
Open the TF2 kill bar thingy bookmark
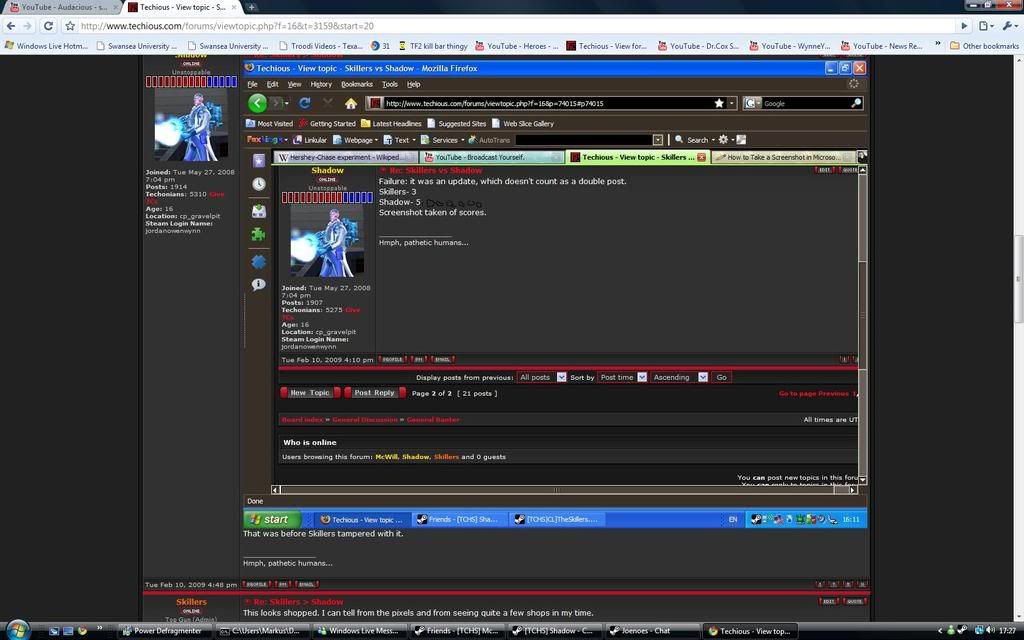[x=433, y=46]
